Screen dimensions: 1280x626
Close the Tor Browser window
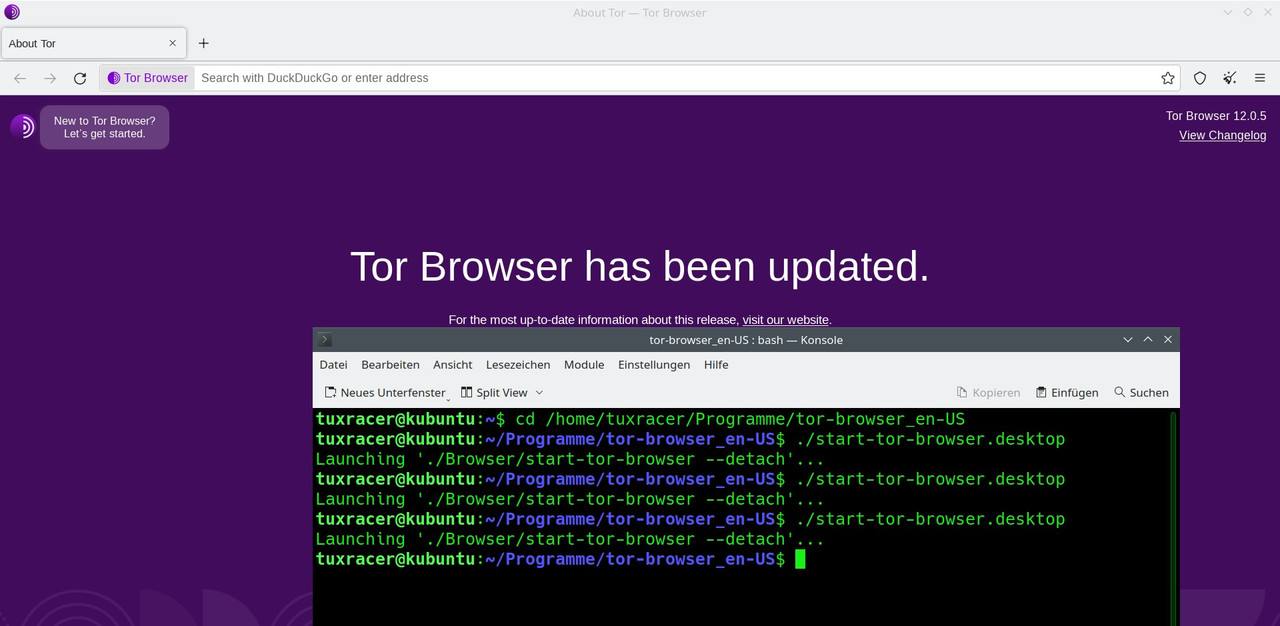pos(1267,12)
